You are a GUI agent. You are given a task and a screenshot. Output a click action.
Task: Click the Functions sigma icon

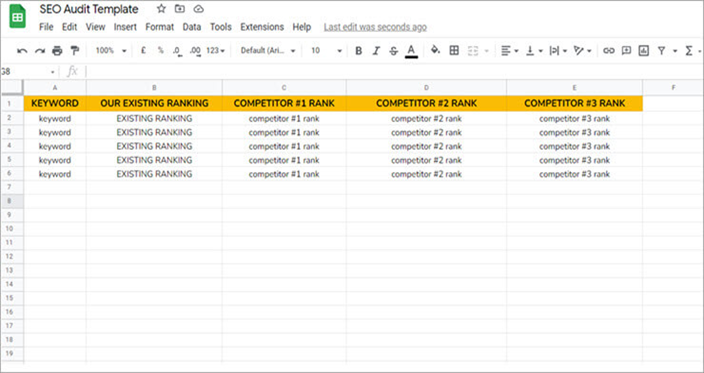[689, 51]
